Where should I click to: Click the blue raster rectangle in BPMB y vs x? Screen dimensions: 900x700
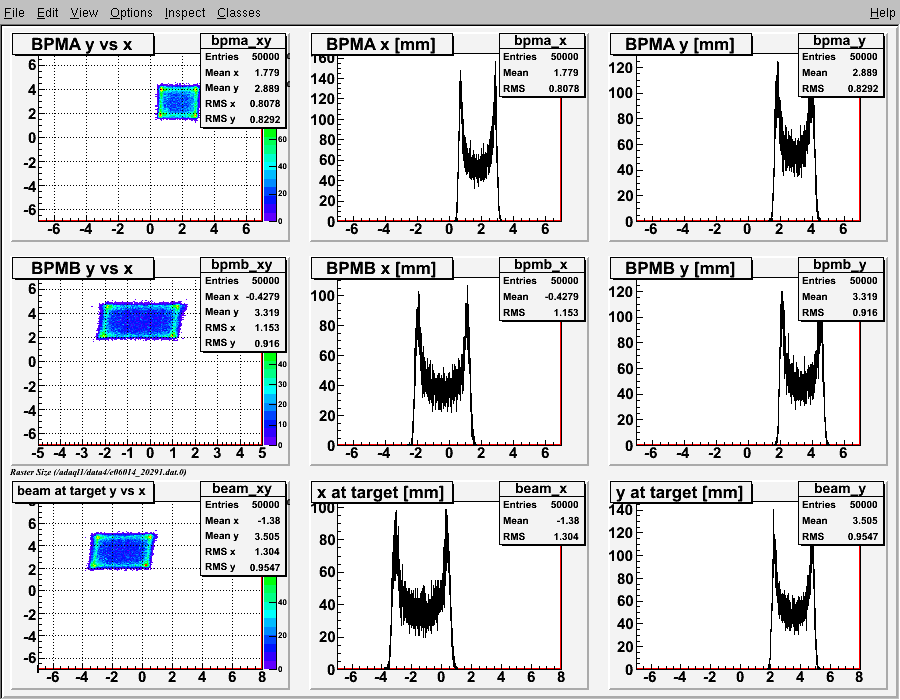(141, 321)
